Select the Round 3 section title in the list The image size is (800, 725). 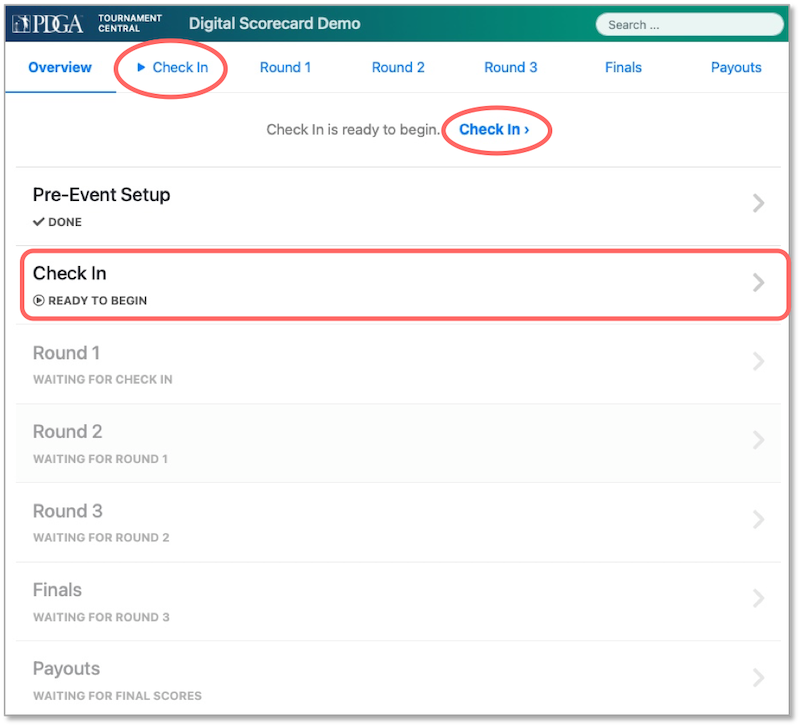pyautogui.click(x=67, y=511)
